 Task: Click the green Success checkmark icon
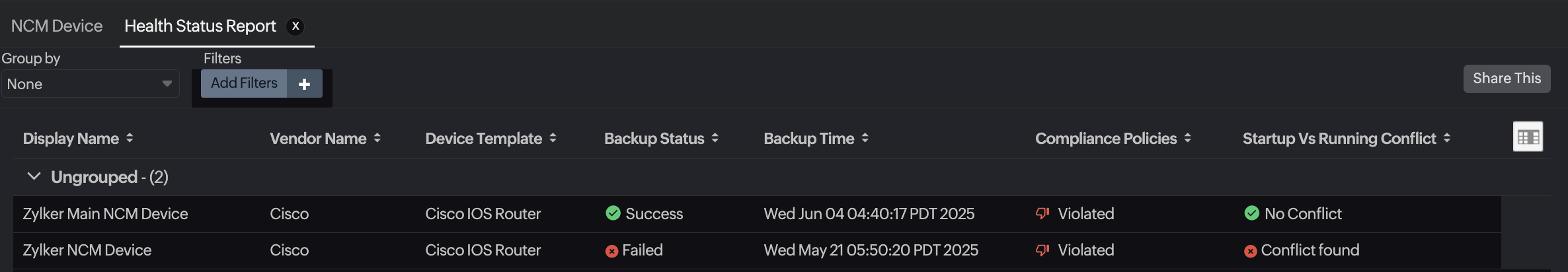(613, 213)
